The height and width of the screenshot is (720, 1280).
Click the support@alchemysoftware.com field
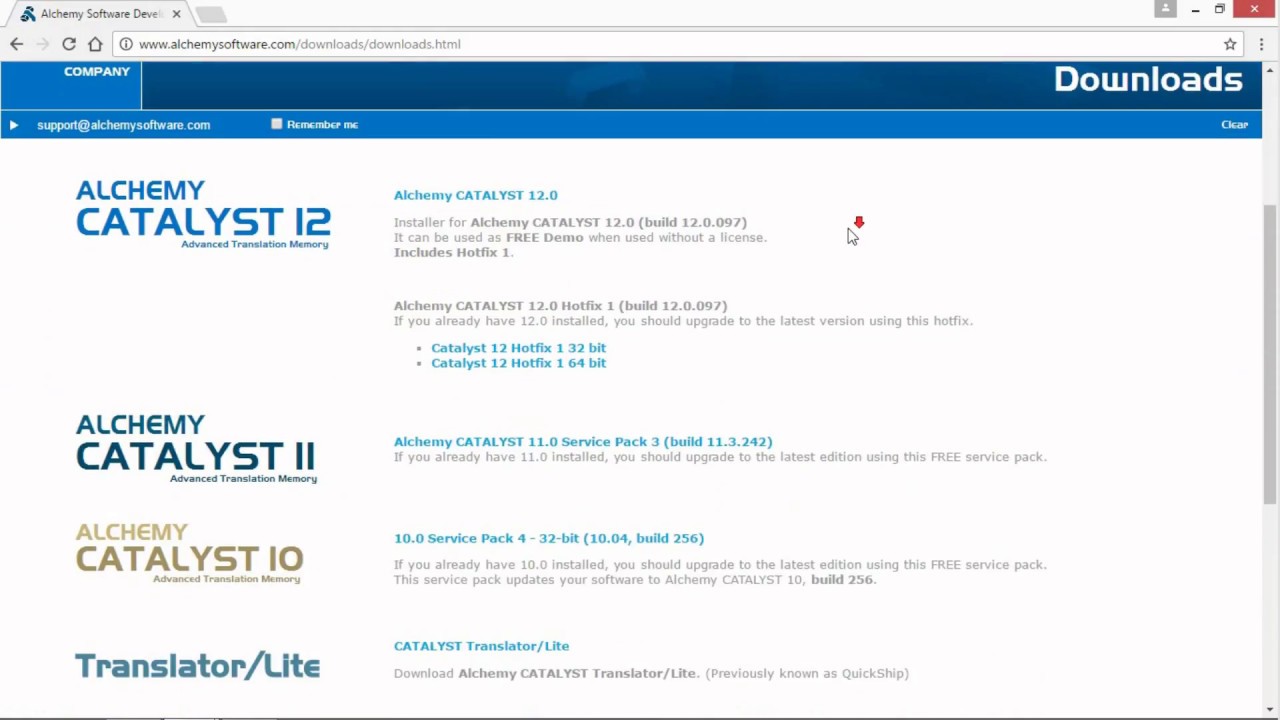pos(124,125)
